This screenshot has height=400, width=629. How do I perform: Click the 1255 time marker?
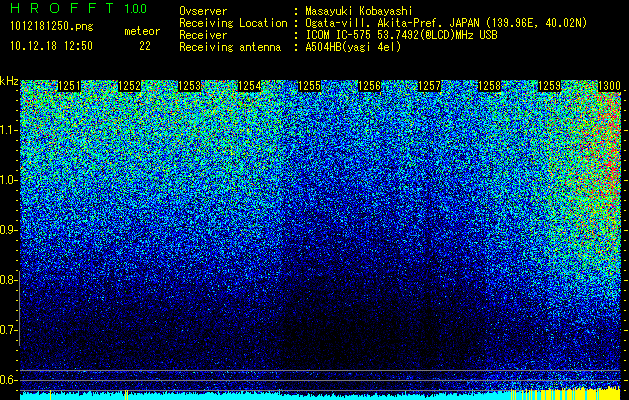pos(309,86)
